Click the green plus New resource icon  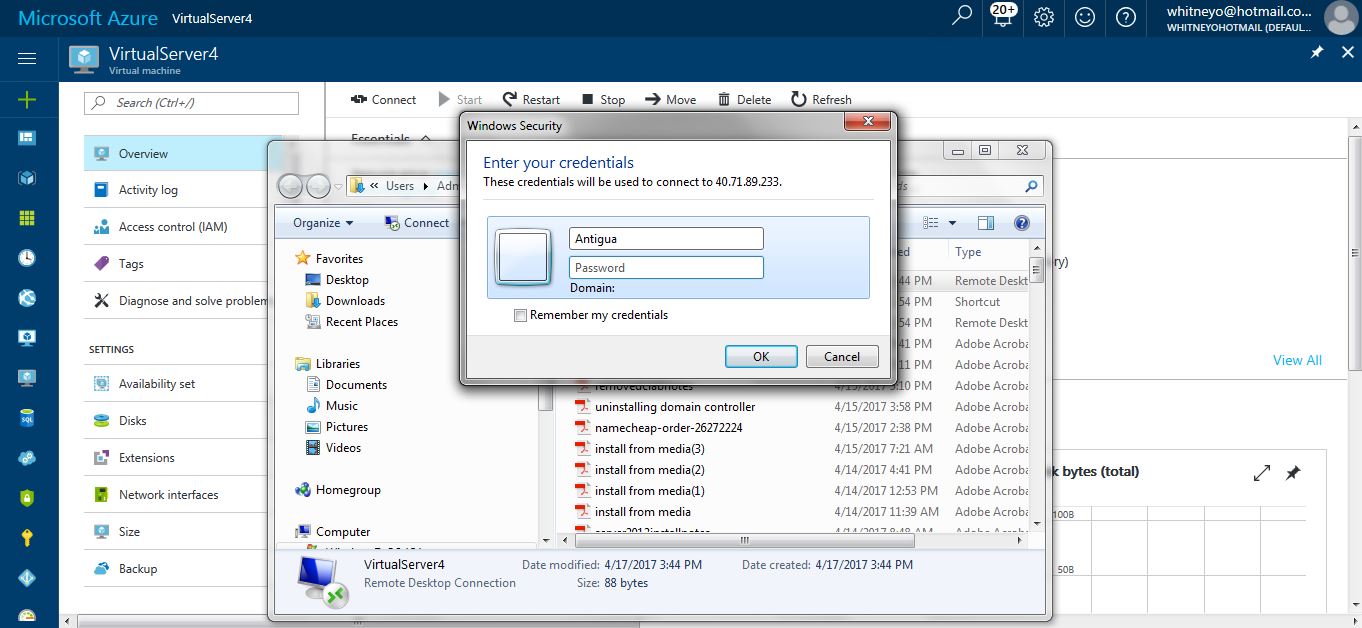[27, 99]
